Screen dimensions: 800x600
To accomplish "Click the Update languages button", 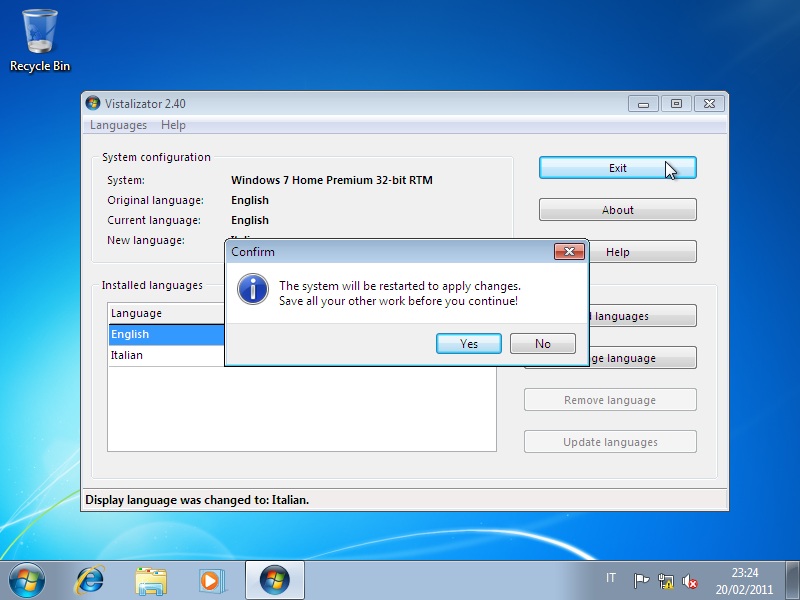I will click(x=610, y=442).
